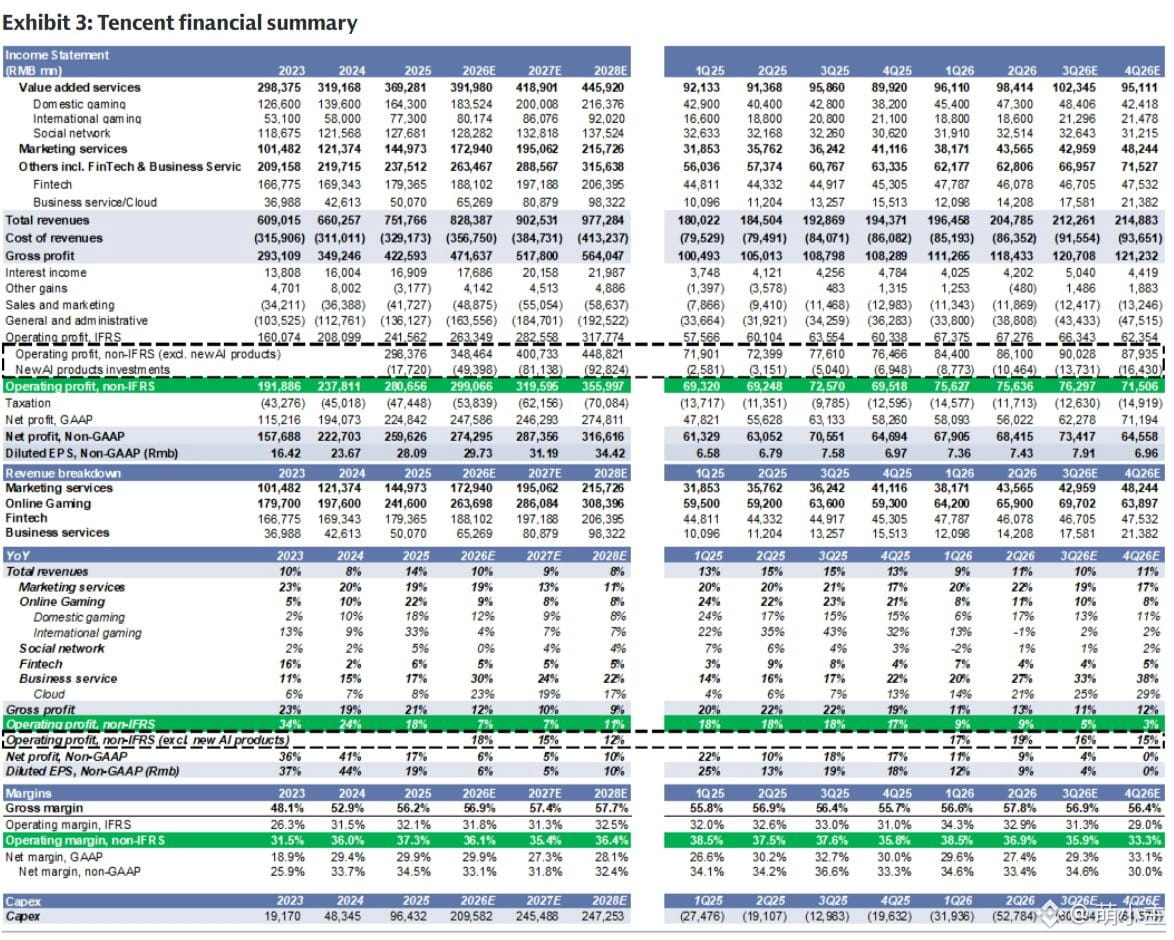Select Capex 2023 value "19,170"

[x=282, y=916]
